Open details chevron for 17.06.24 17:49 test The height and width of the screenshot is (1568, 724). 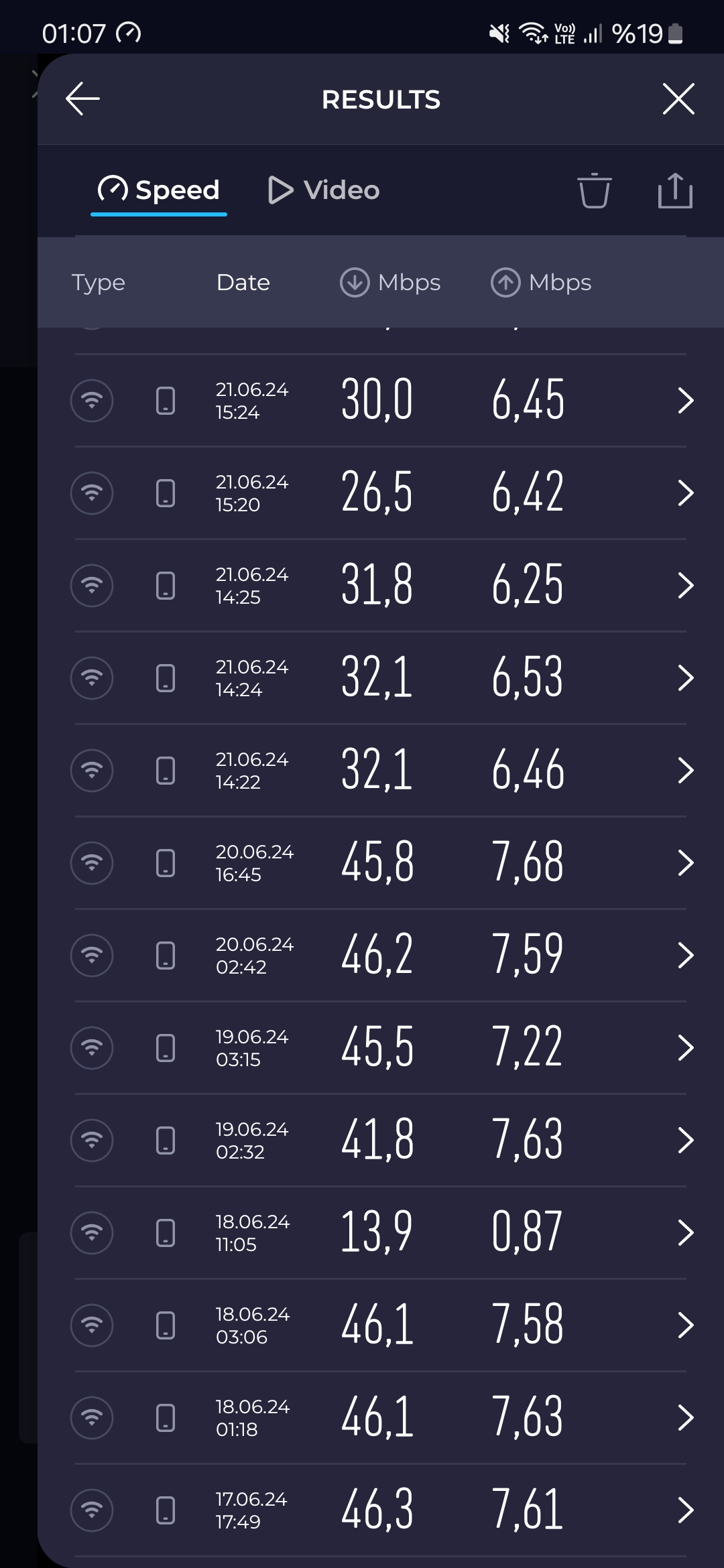[684, 1510]
